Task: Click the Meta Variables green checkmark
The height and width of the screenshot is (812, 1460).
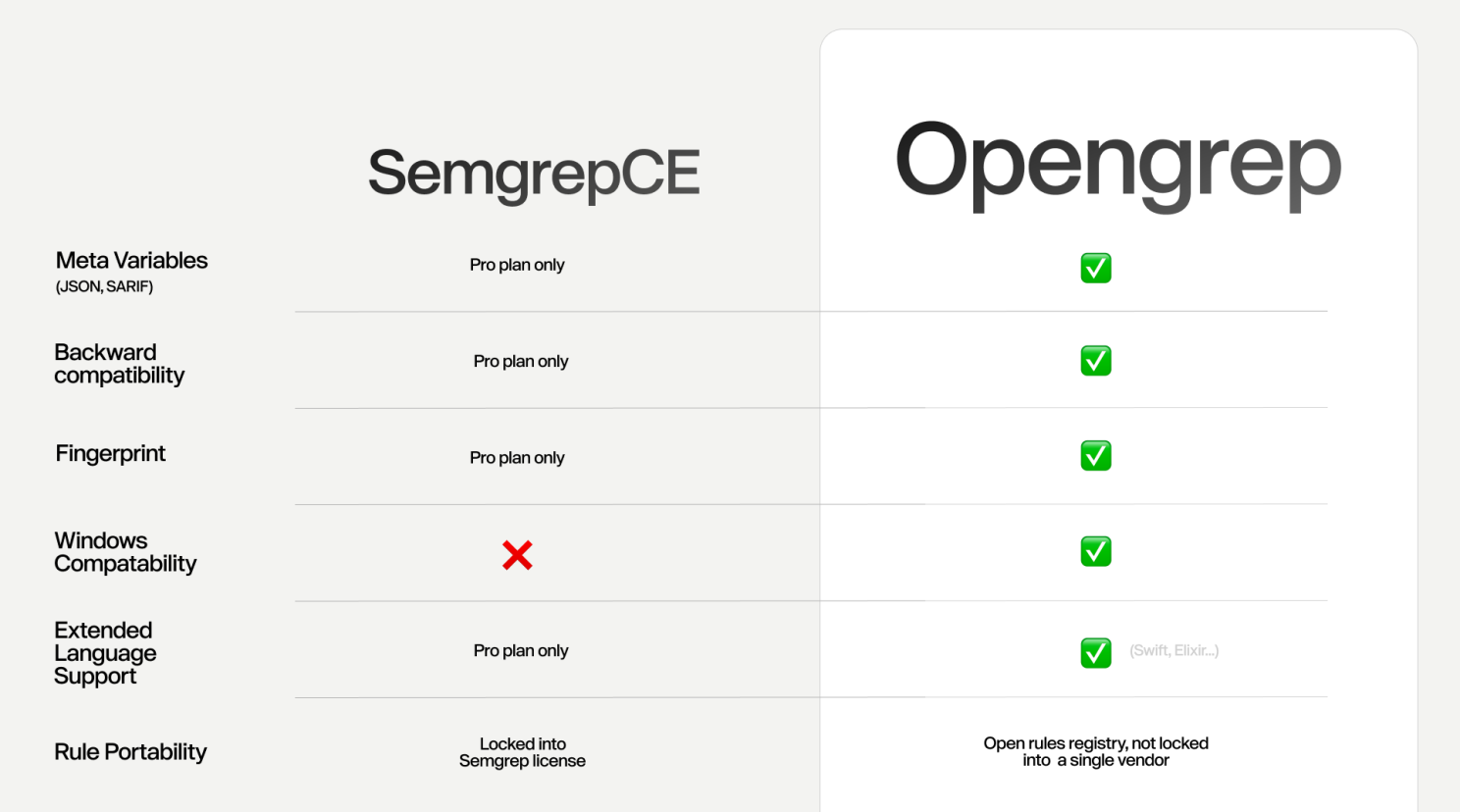Action: pos(1096,268)
